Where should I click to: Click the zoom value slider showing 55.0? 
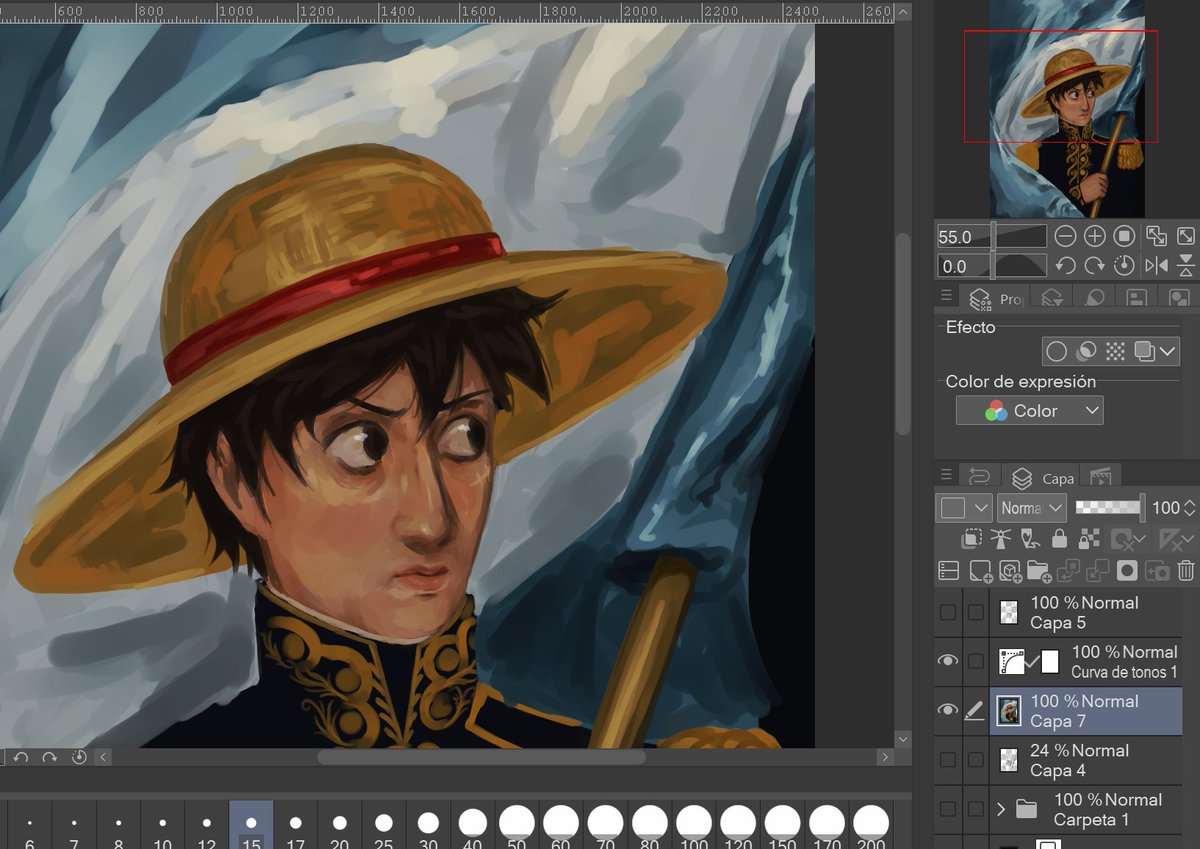[x=991, y=237]
